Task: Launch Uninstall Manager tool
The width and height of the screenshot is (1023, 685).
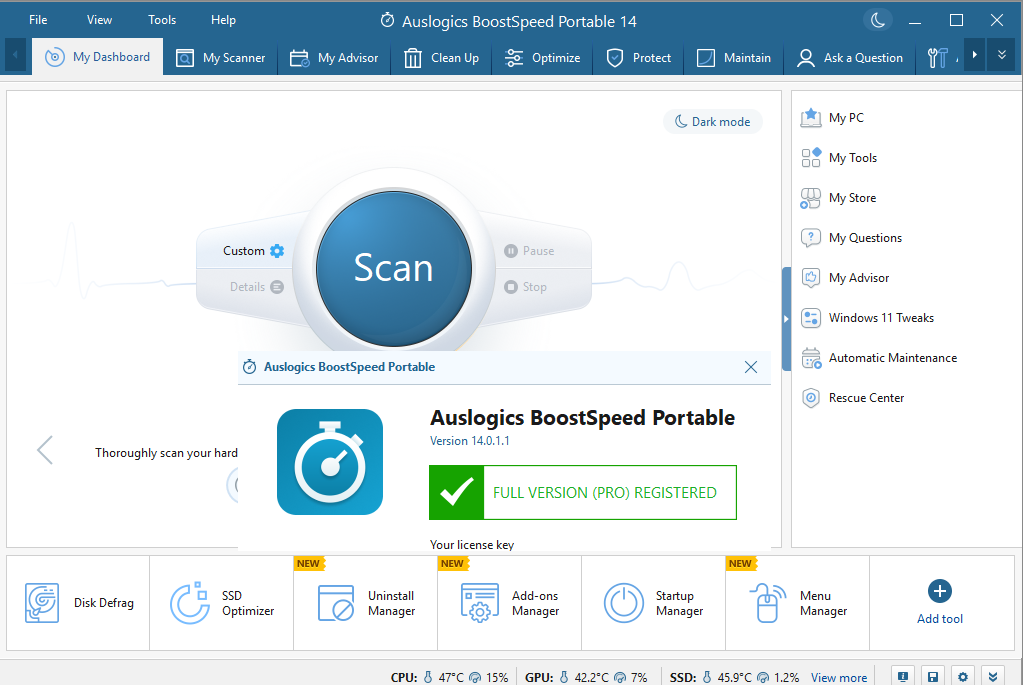Action: point(366,603)
